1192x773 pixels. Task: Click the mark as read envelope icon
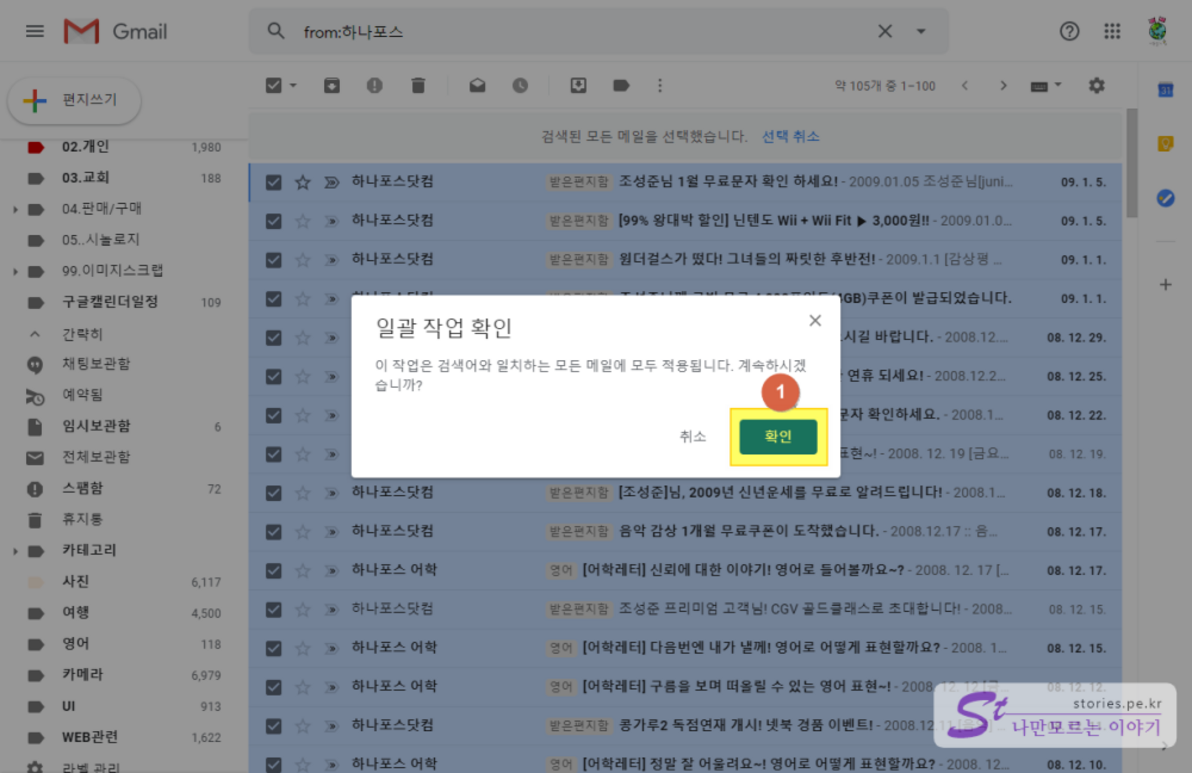(477, 86)
